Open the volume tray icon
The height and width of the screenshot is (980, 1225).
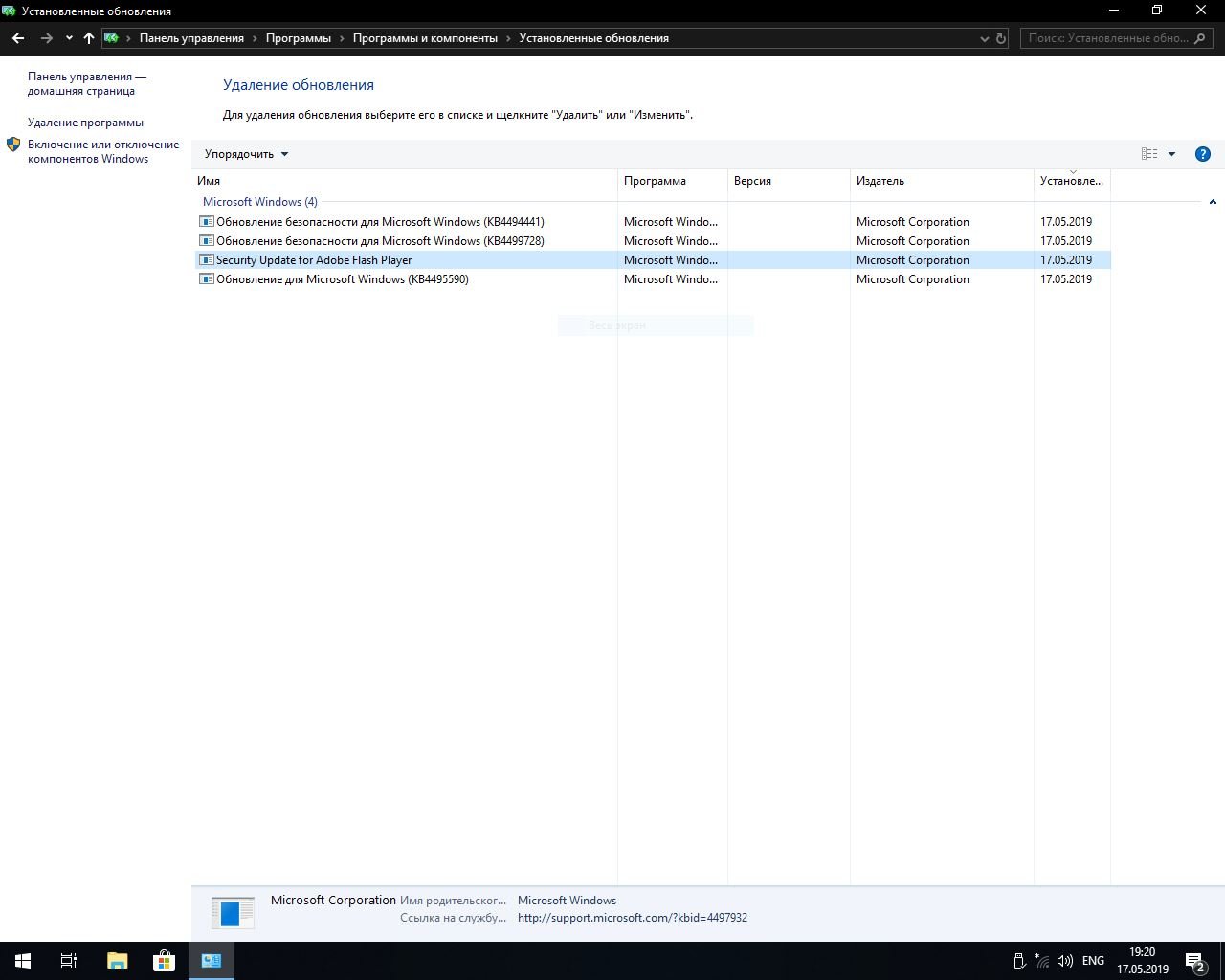(1065, 961)
